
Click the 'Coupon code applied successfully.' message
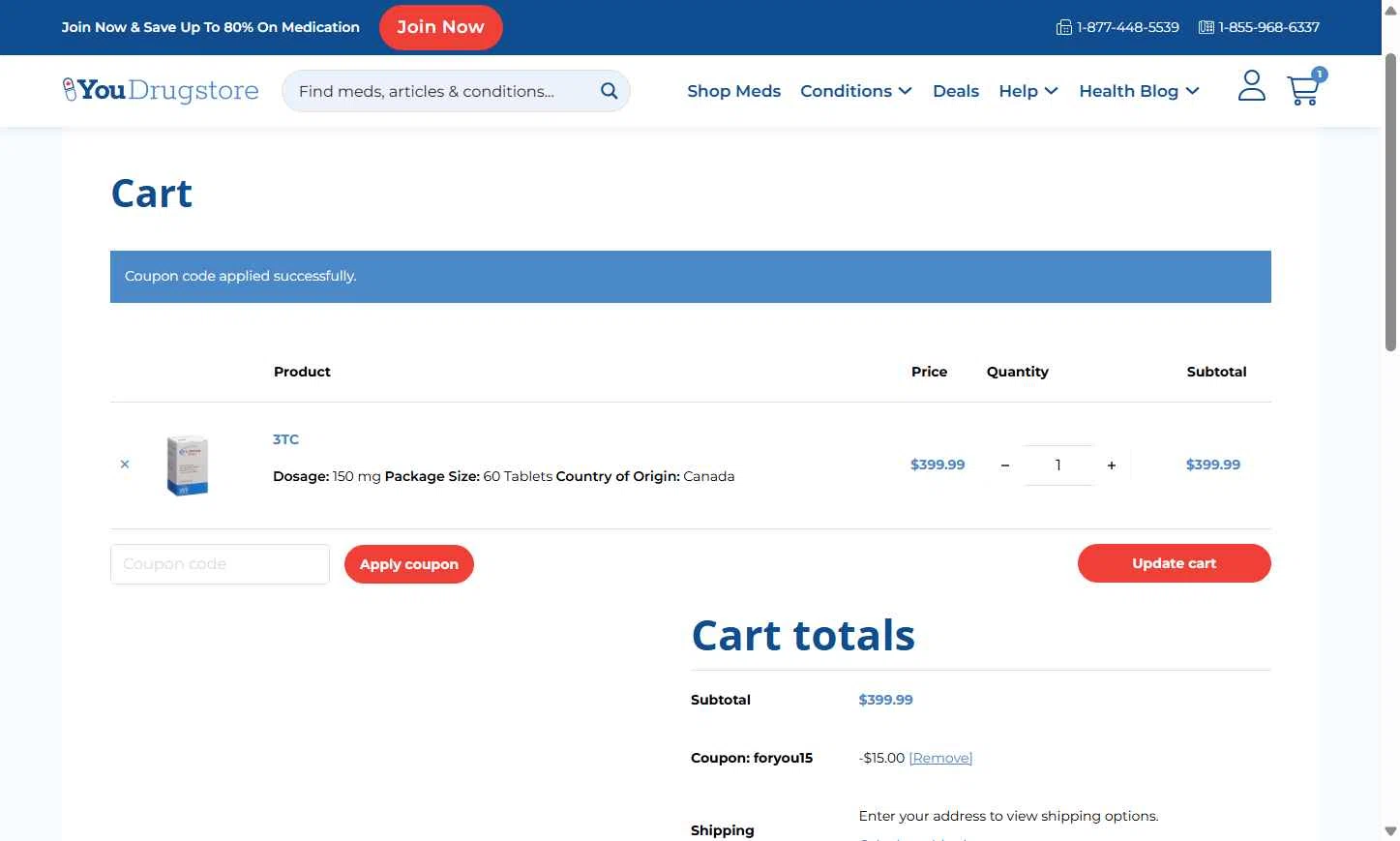click(240, 276)
